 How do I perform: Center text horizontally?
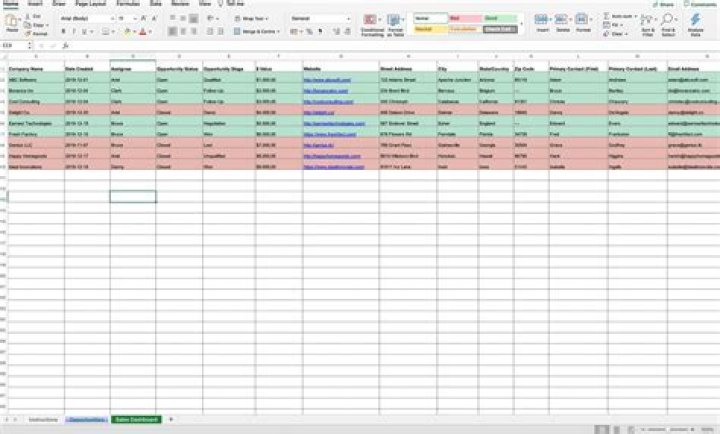click(183, 32)
